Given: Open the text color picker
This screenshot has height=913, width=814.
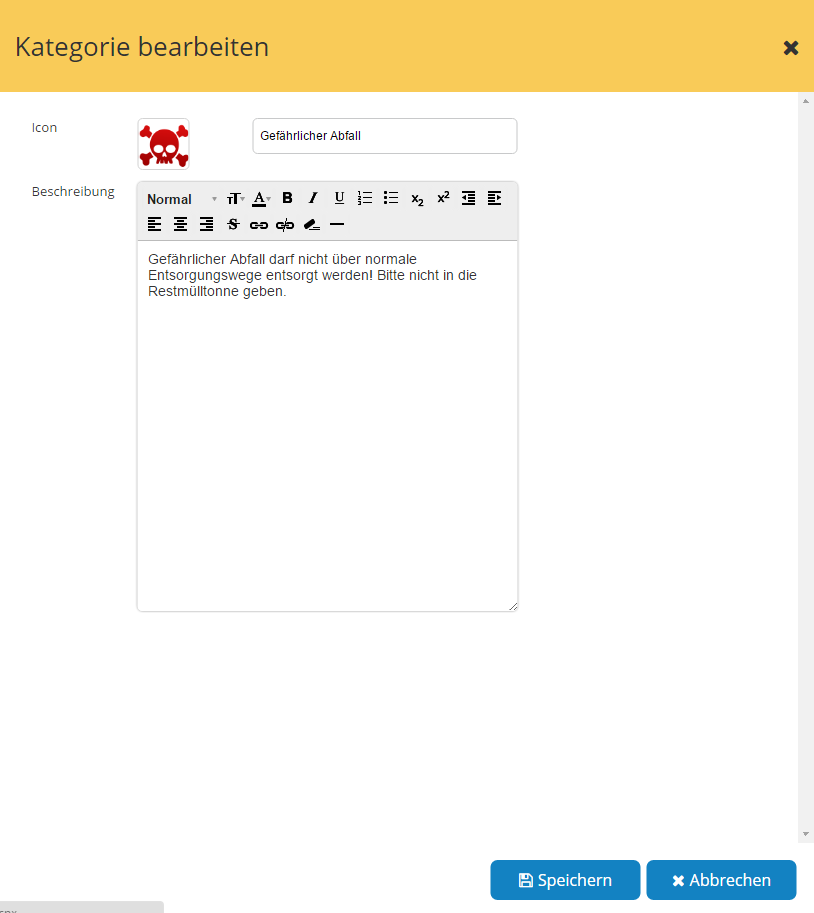Looking at the screenshot, I should [x=261, y=199].
